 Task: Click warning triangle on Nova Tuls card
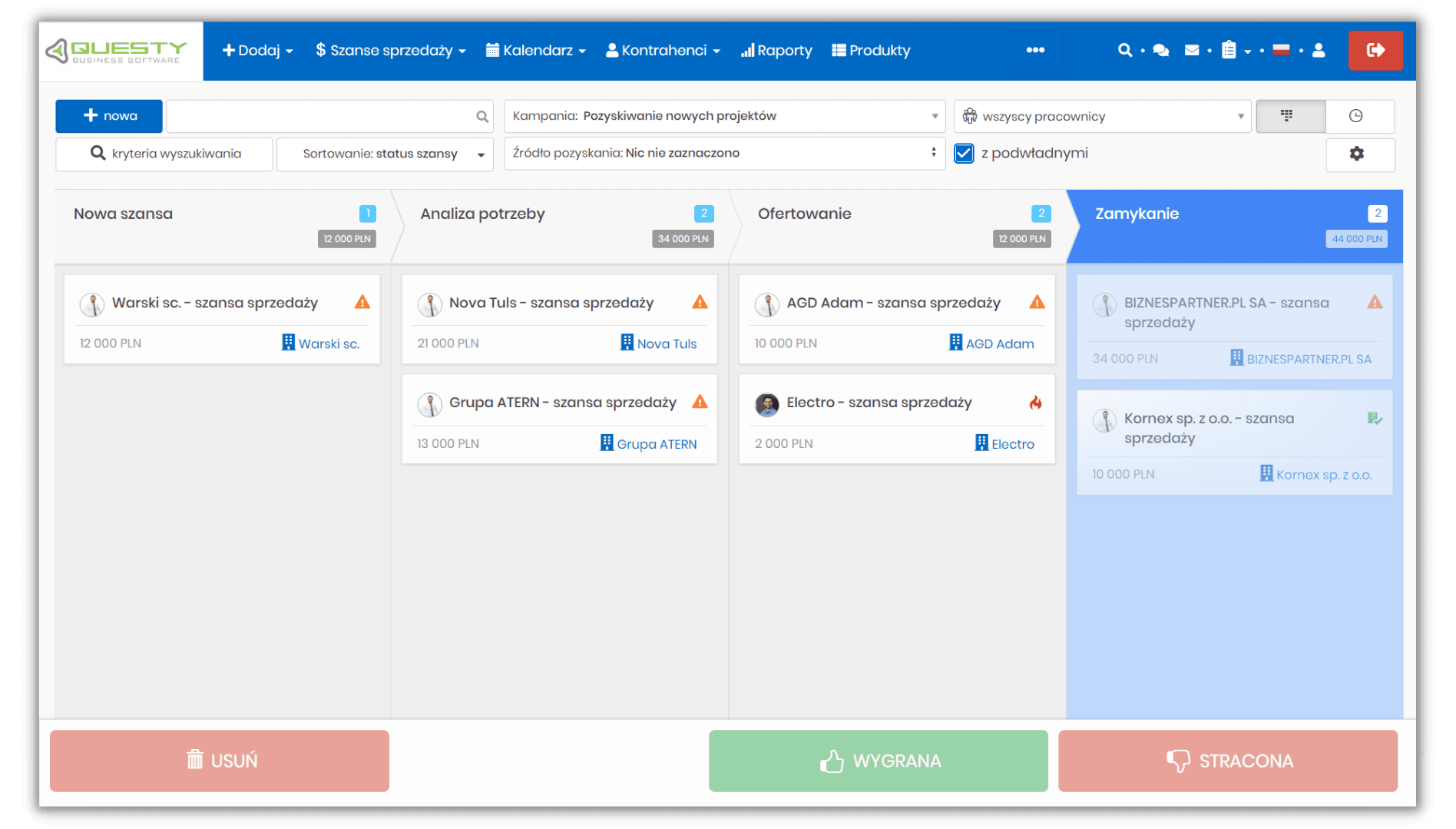pos(700,302)
